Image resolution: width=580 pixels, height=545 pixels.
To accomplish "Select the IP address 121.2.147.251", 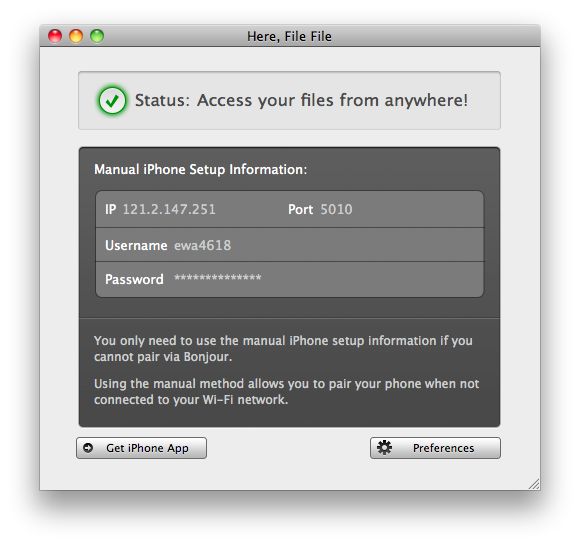I will pyautogui.click(x=169, y=209).
